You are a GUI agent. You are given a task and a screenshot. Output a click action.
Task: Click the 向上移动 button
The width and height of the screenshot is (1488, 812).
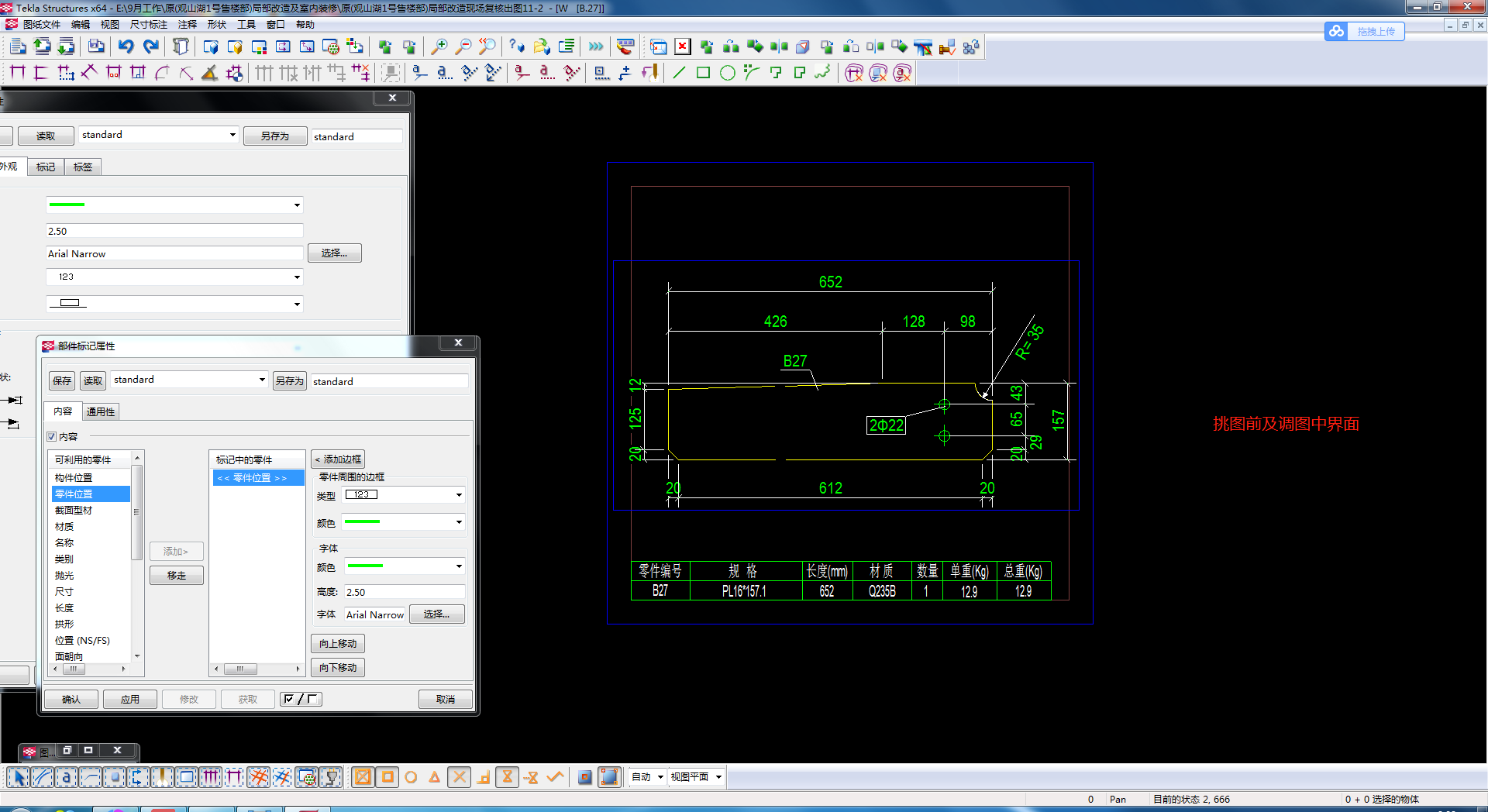pyautogui.click(x=338, y=644)
